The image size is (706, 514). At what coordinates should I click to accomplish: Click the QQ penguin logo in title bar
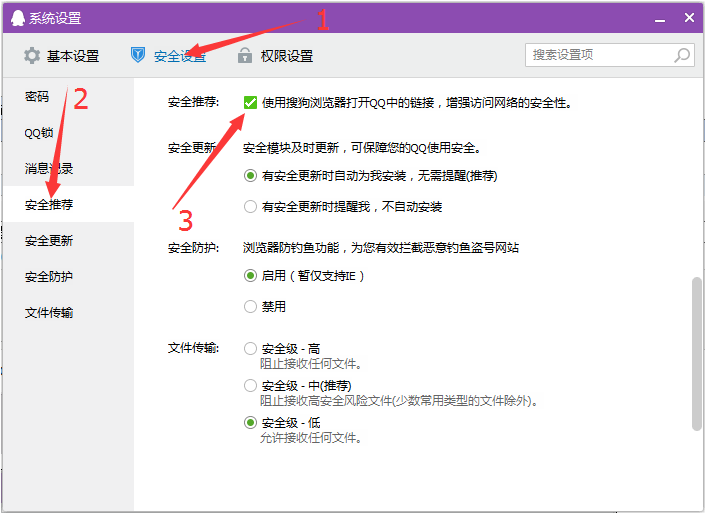[x=18, y=18]
